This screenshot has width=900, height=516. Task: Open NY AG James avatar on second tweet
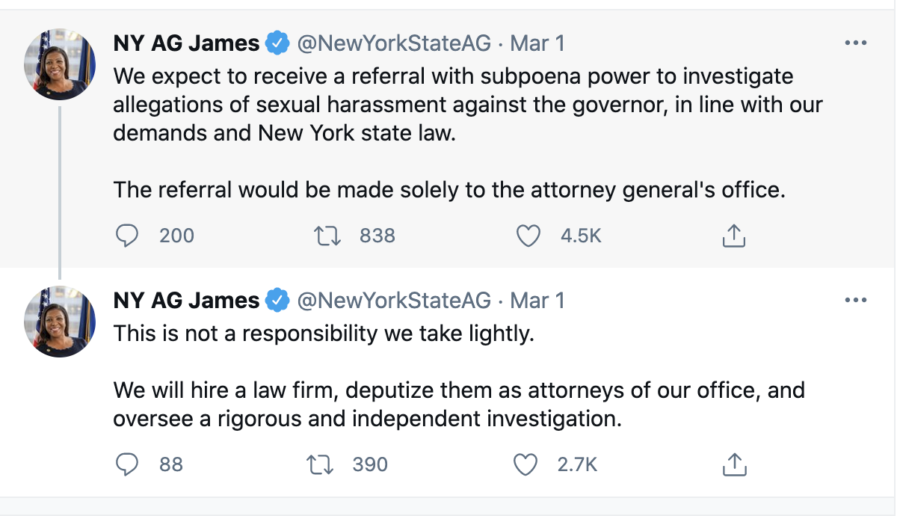pos(60,321)
